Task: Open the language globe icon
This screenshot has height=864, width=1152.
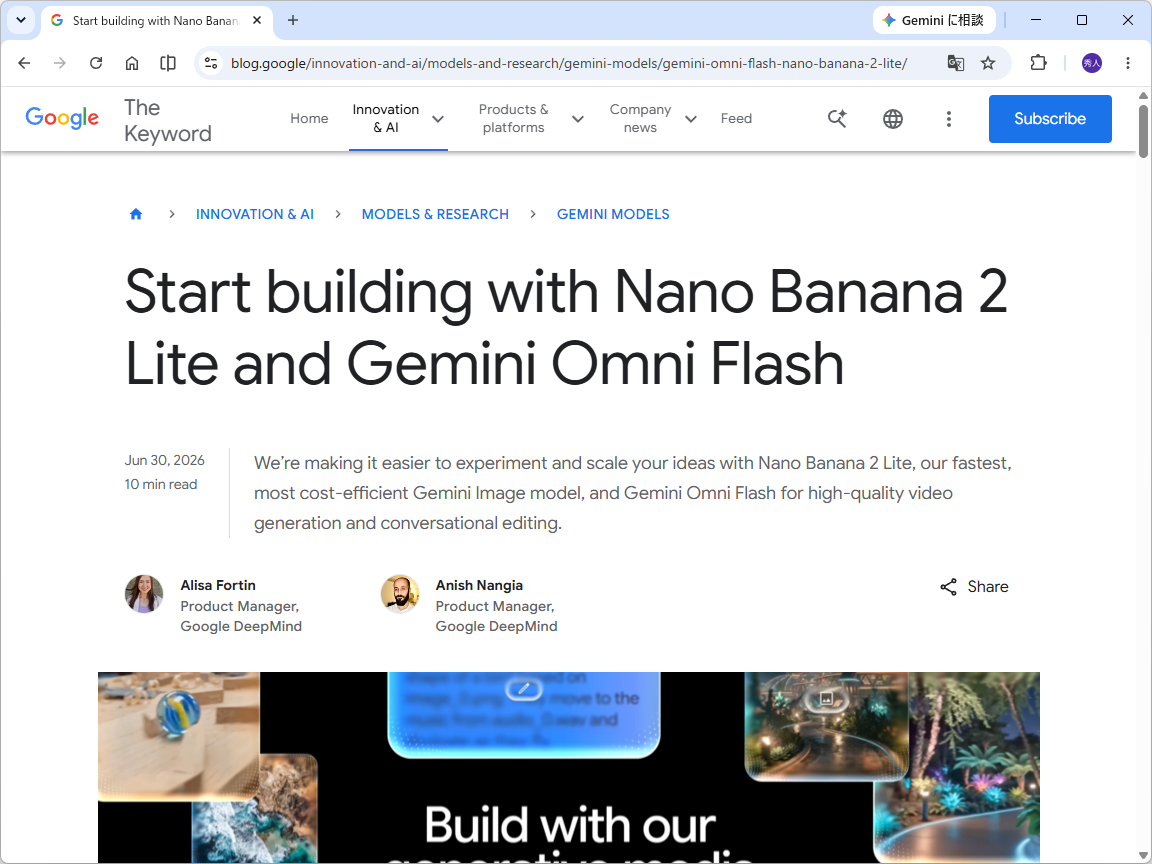Action: (893, 118)
